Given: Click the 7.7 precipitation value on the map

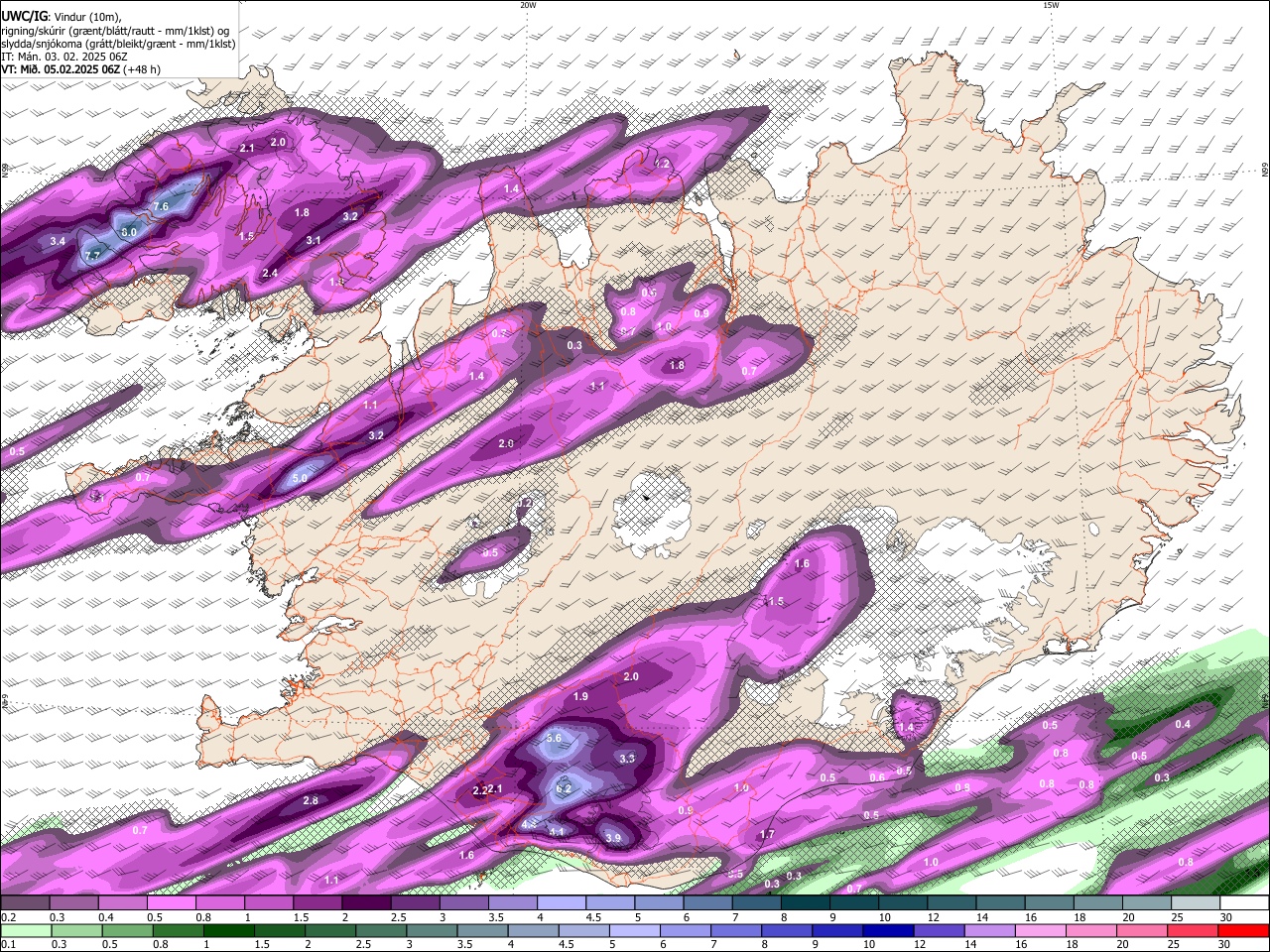Looking at the screenshot, I should point(92,255).
